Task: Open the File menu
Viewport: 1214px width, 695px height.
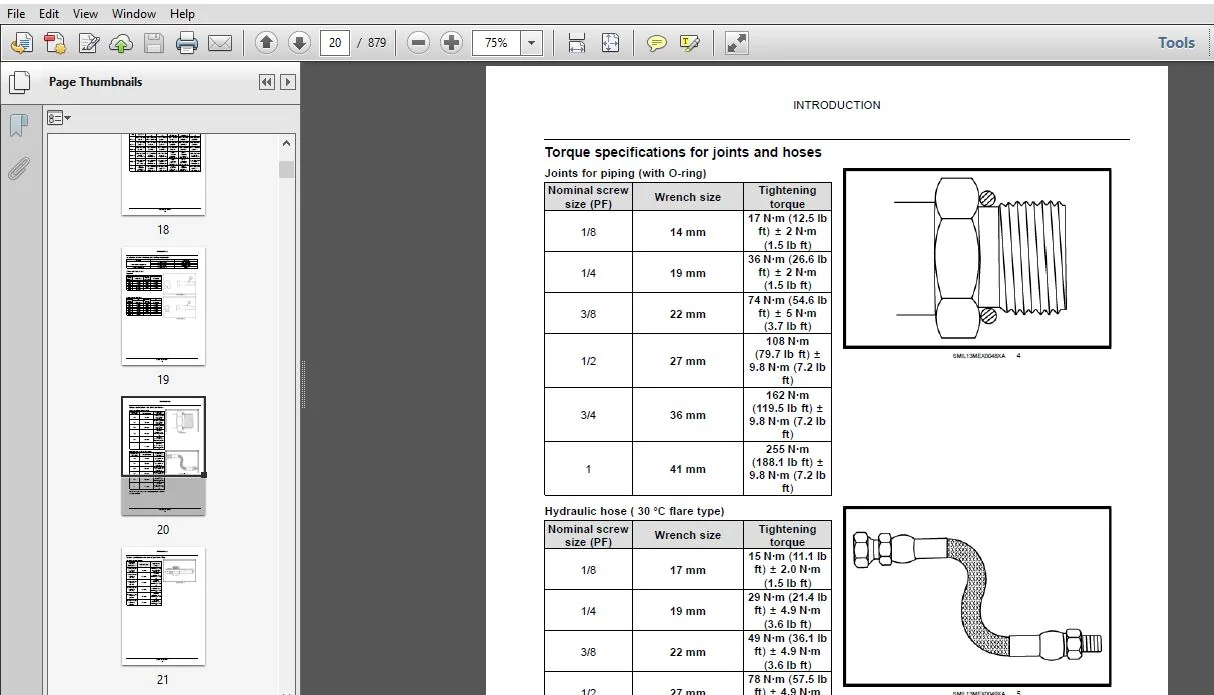Action: tap(16, 14)
